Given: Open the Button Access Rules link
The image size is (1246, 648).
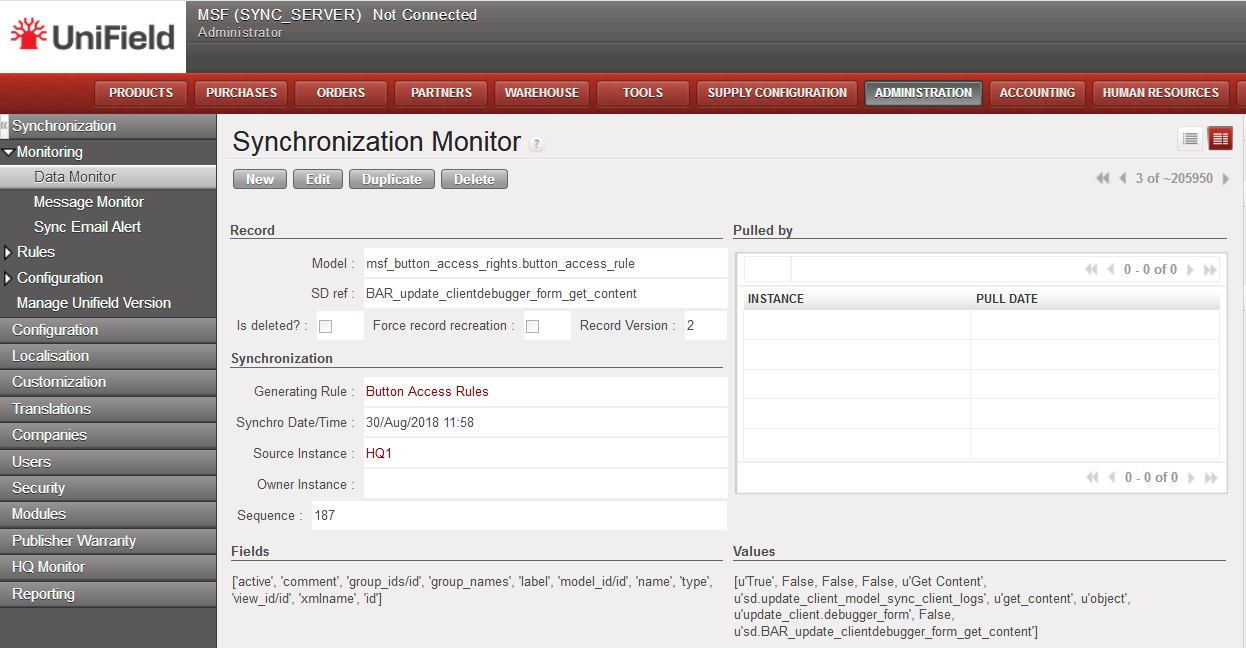Looking at the screenshot, I should (x=427, y=392).
